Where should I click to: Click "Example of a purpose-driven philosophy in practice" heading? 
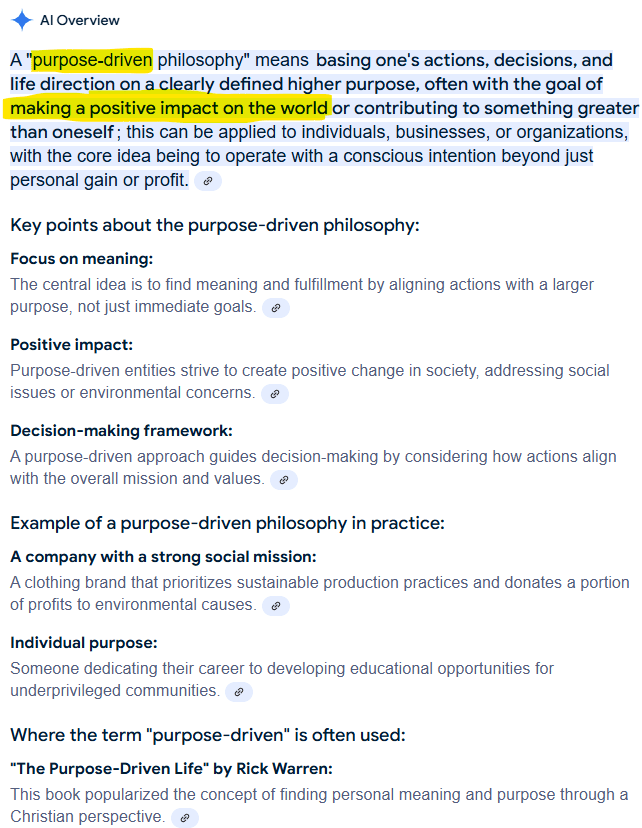(x=227, y=523)
